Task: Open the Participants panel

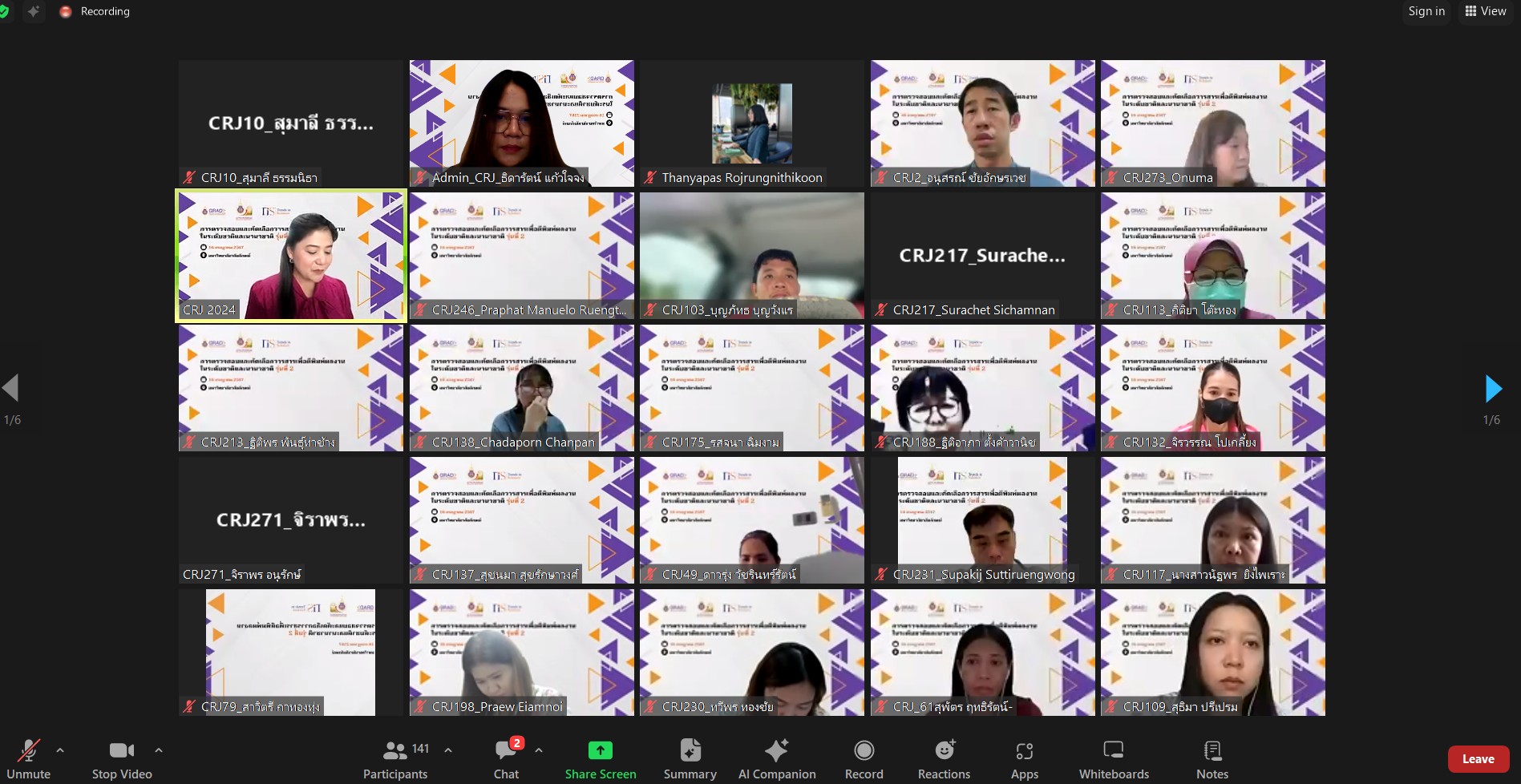Action: pos(395,751)
